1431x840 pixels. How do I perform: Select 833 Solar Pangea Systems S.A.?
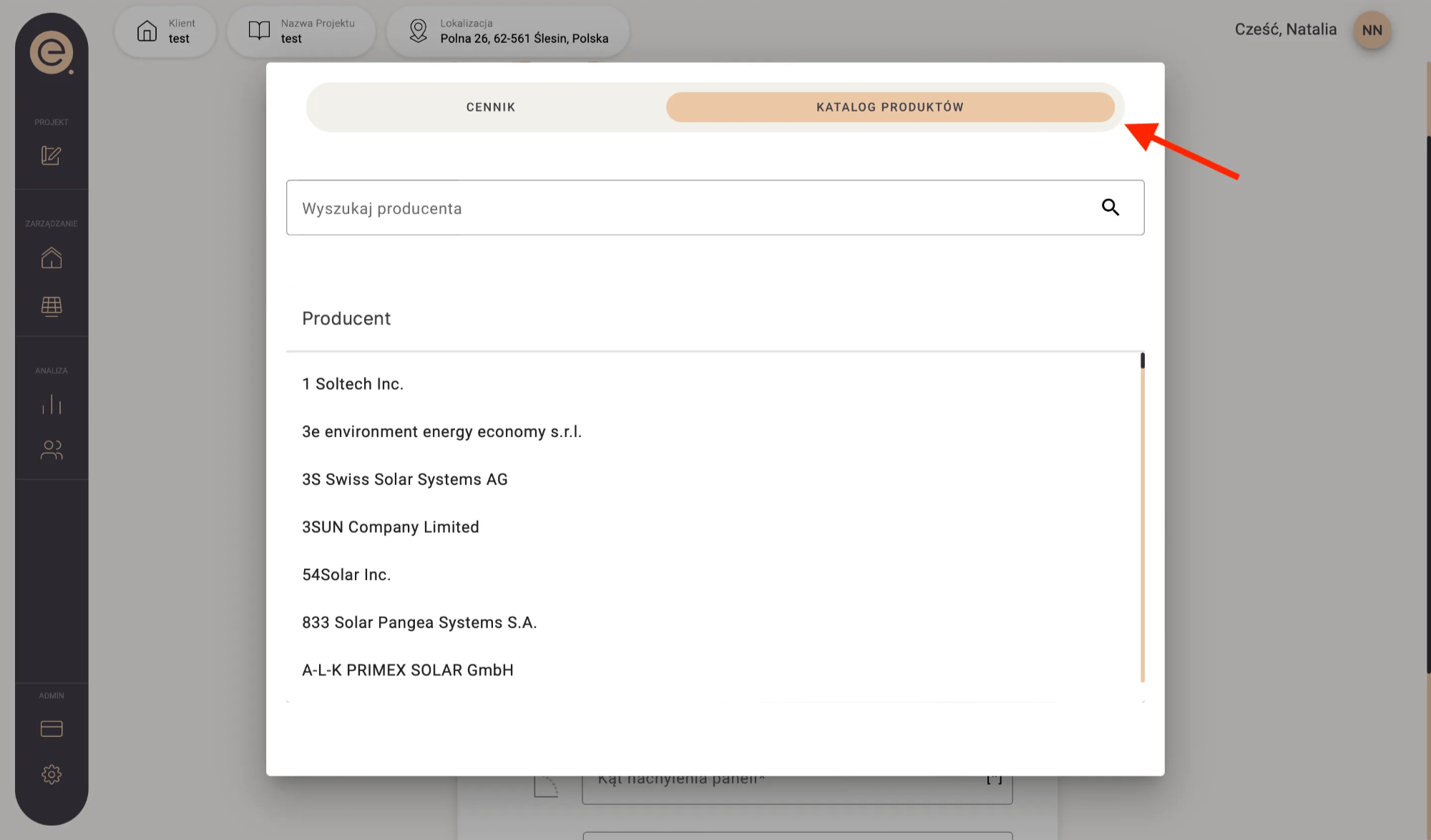pyautogui.click(x=419, y=622)
